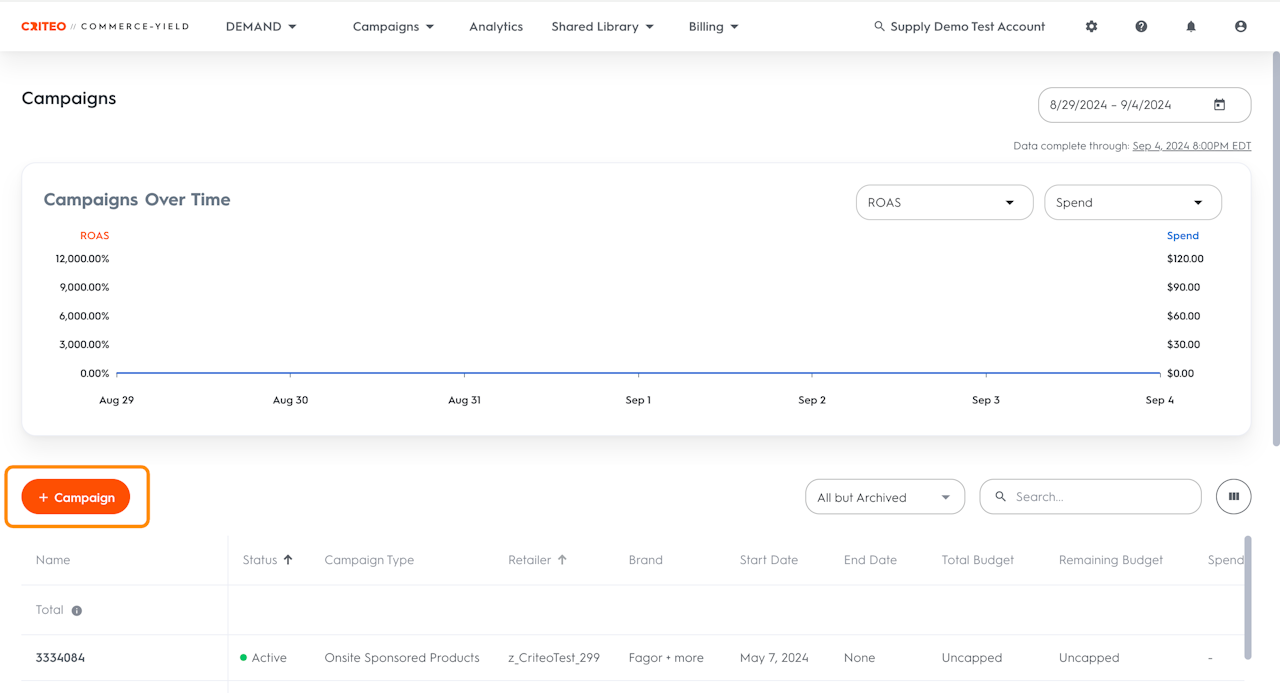
Task: Click the calendar icon in date range
Action: [1219, 105]
